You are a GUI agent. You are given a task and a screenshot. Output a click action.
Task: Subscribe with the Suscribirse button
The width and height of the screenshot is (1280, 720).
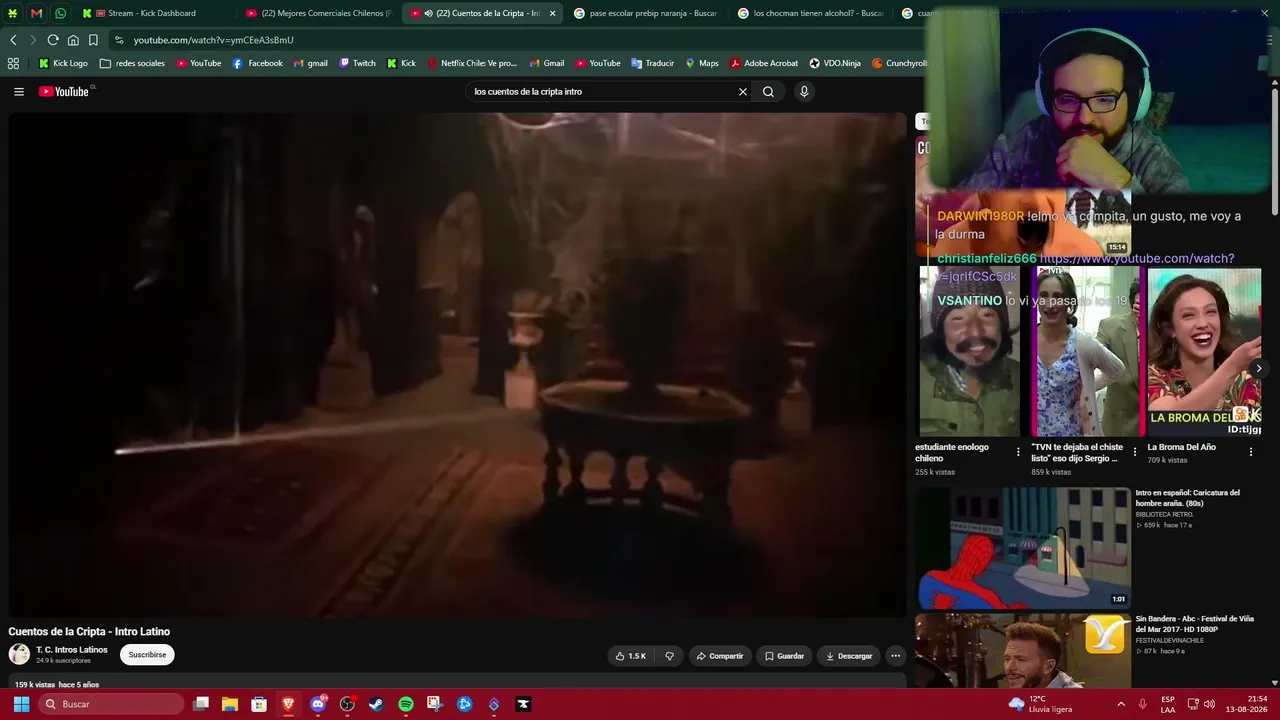pyautogui.click(x=147, y=655)
